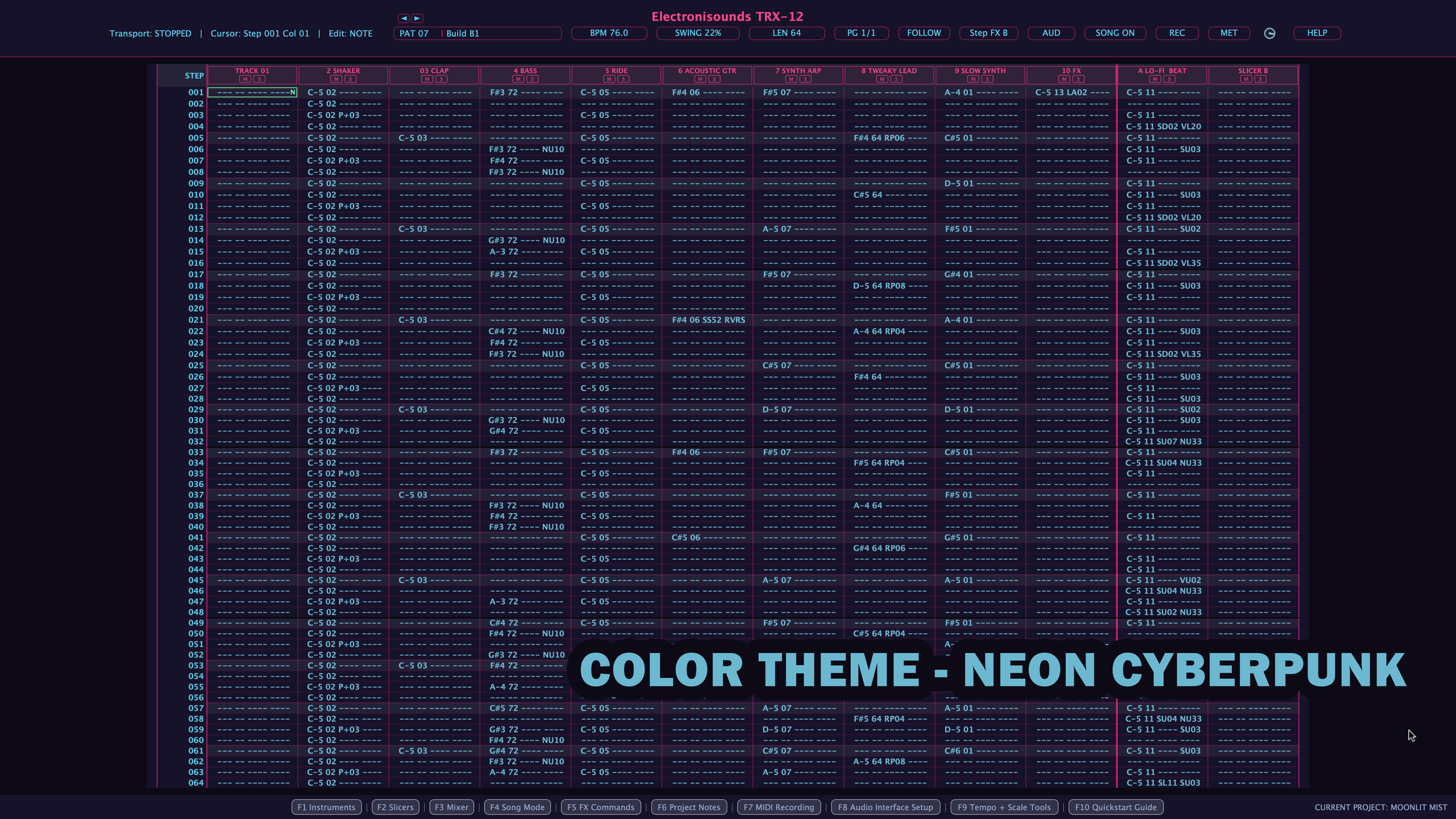
Task: Click the circular icon beside MET
Action: click(x=1270, y=33)
